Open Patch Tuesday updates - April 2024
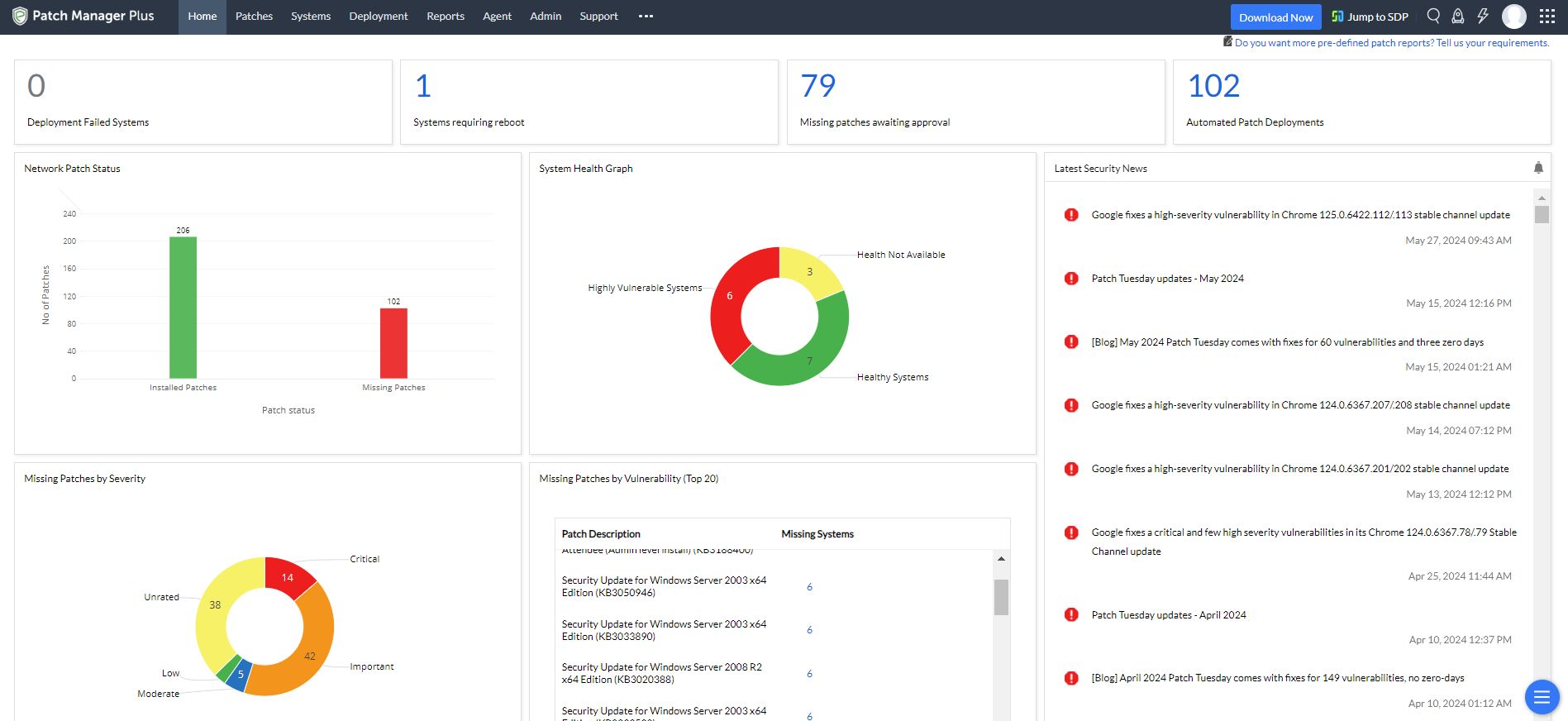 (x=1168, y=615)
